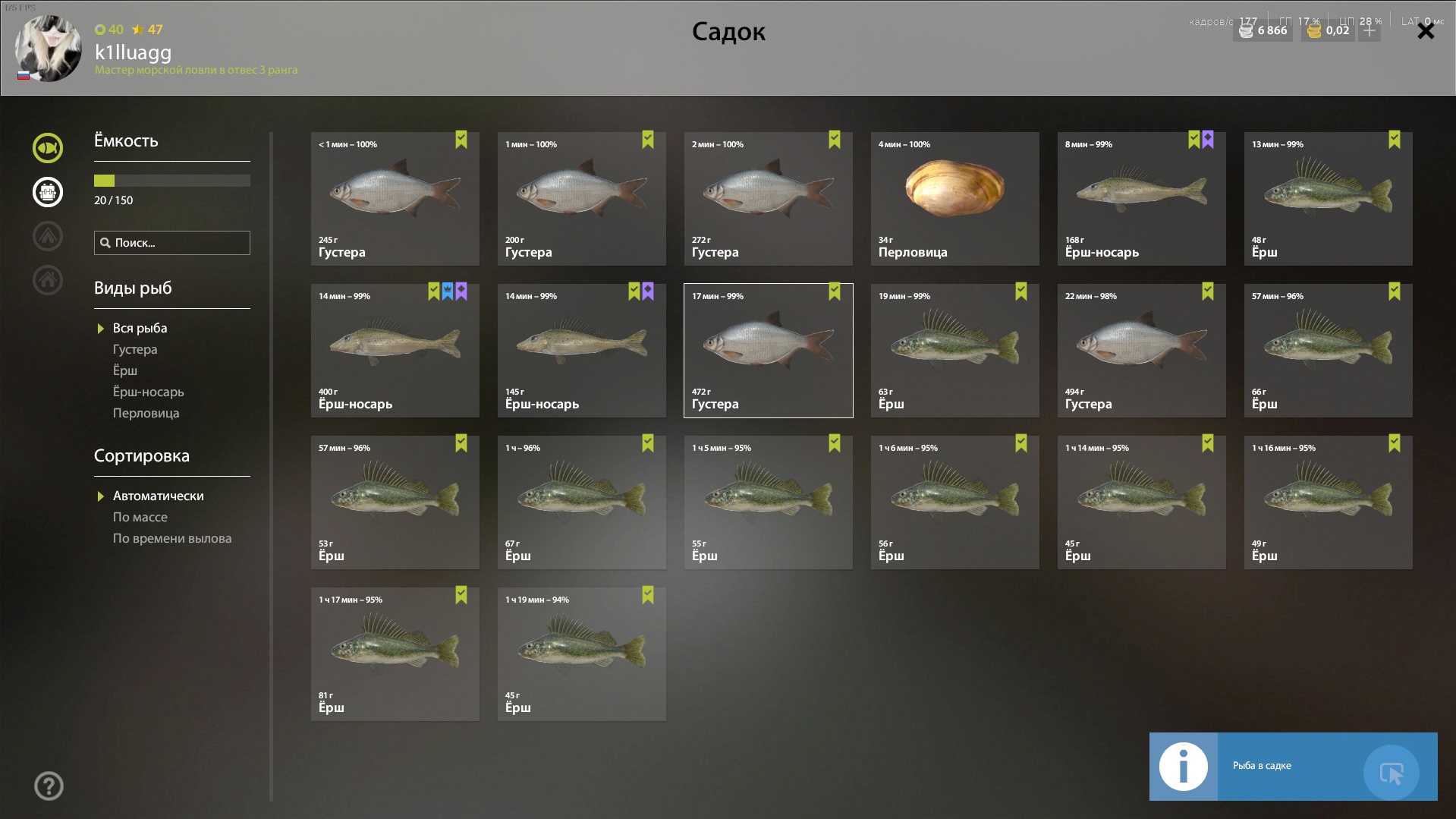
Task: Click the cursor icon in the Рыба в садке popup
Action: 1392,773
